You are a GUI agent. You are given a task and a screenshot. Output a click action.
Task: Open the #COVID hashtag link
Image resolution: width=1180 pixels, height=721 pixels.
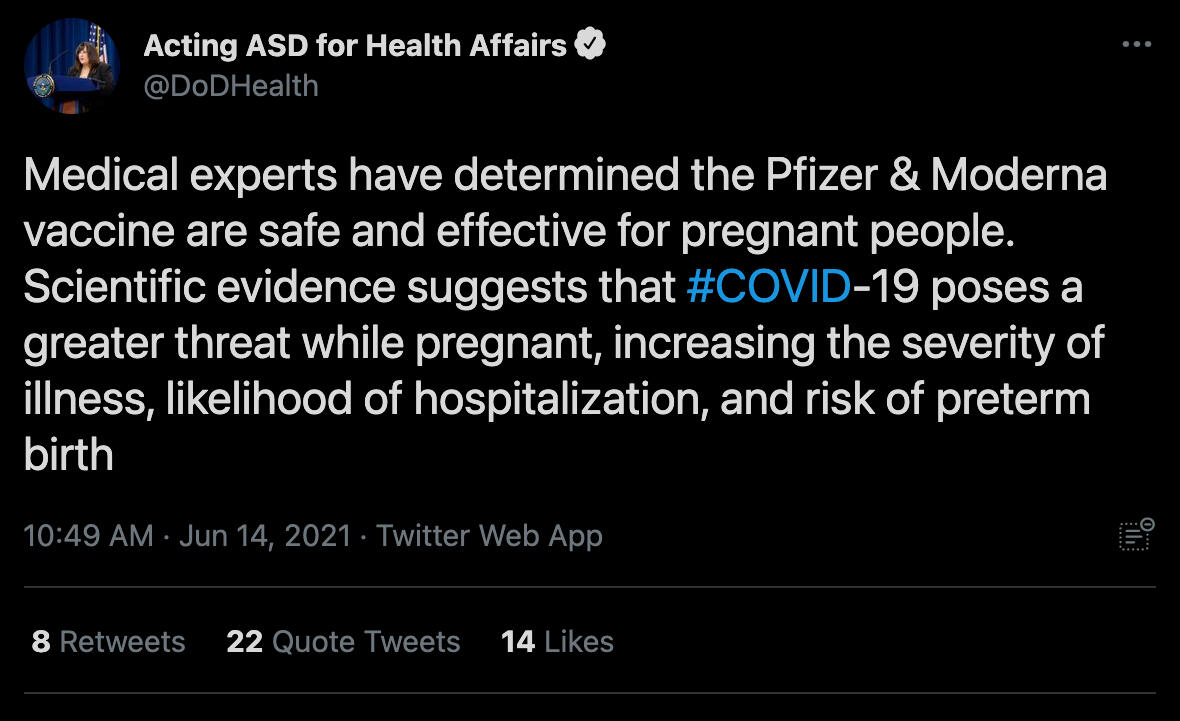pyautogui.click(x=769, y=287)
